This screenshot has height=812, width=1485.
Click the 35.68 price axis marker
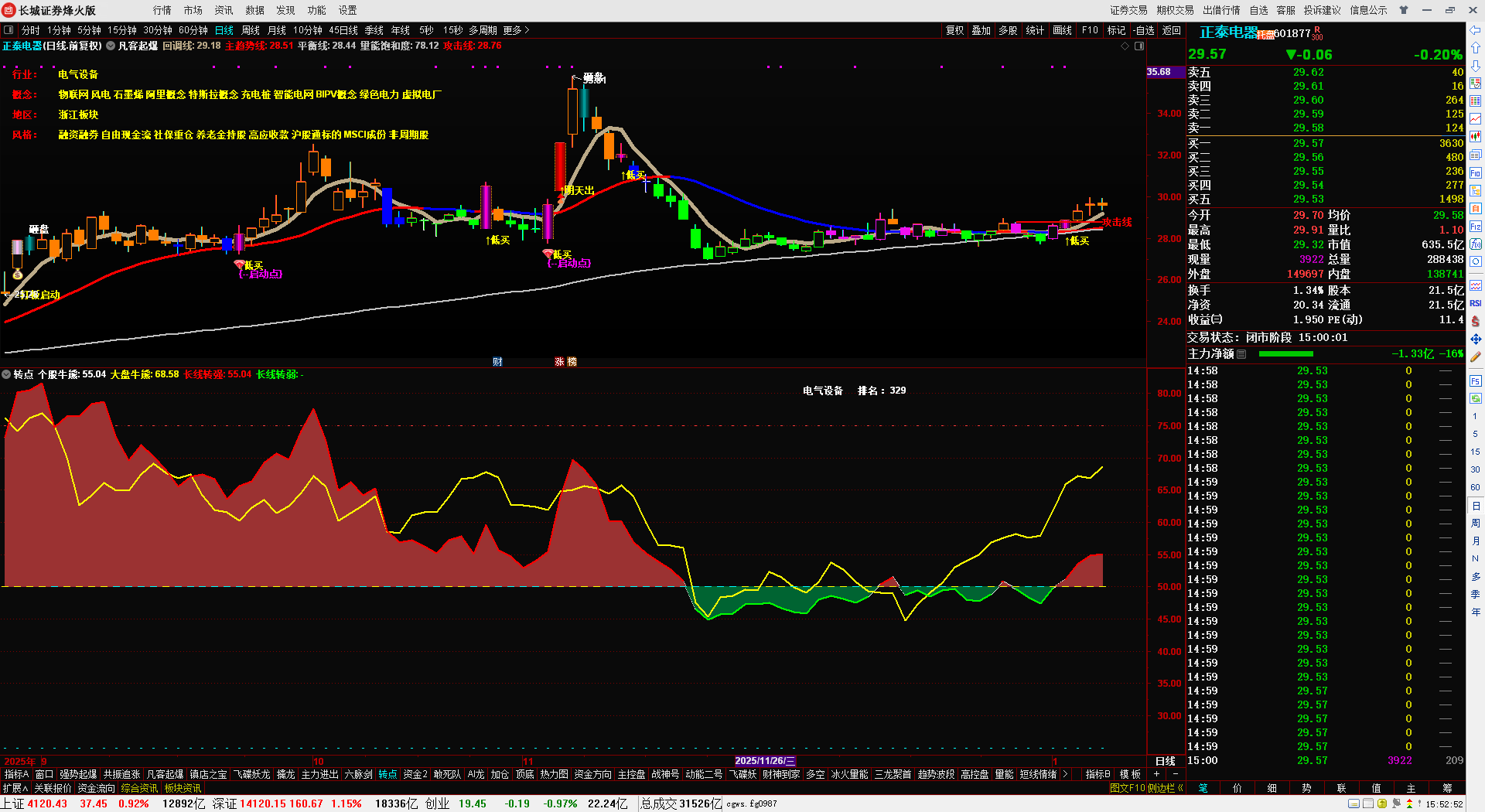[x=1165, y=72]
